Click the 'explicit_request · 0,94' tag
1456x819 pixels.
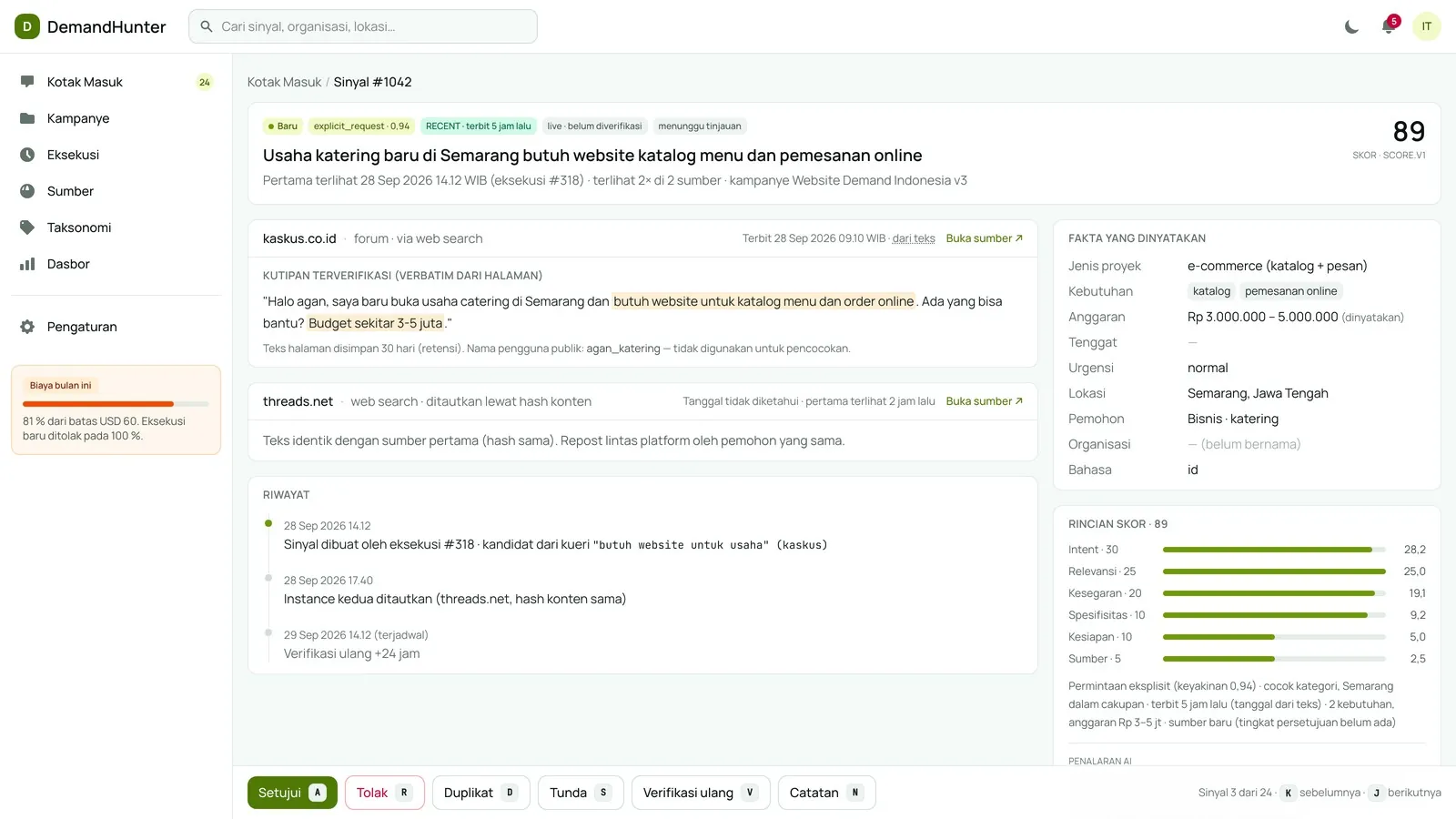click(361, 126)
